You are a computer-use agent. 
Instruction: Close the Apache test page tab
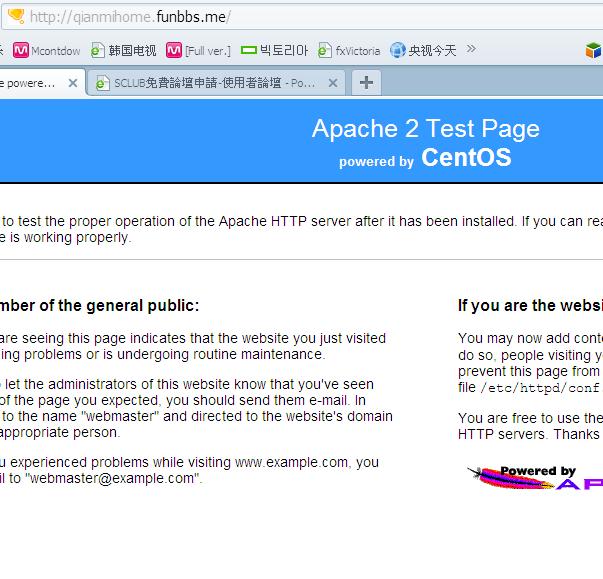(x=73, y=83)
